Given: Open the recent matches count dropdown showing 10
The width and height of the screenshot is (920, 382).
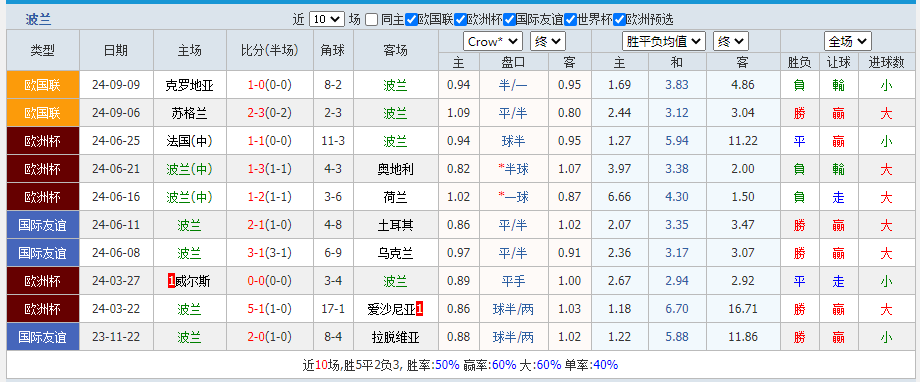Looking at the screenshot, I should click(x=326, y=19).
